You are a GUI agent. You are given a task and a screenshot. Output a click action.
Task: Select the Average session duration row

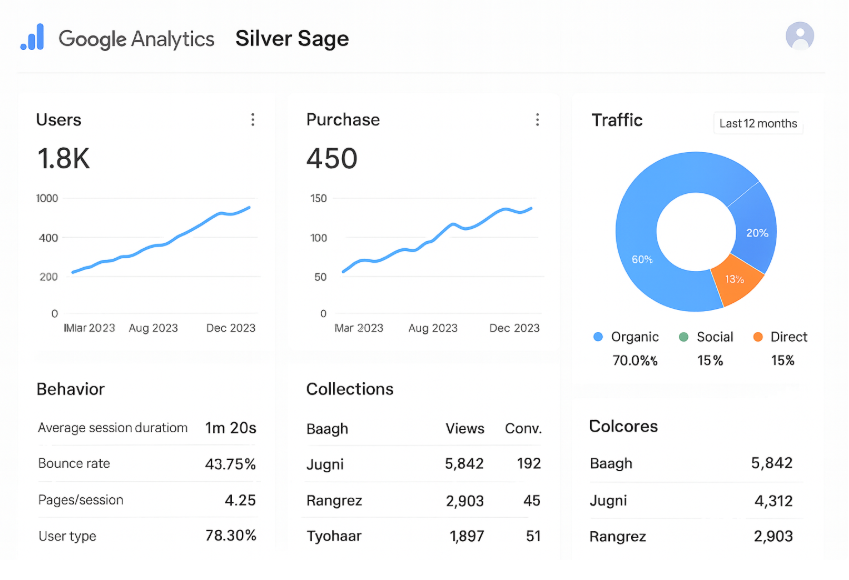(x=146, y=428)
